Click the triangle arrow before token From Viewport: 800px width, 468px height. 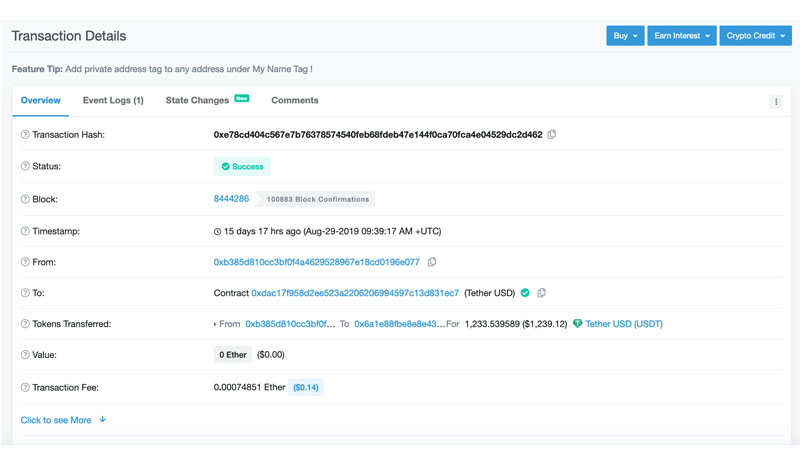[x=215, y=324]
